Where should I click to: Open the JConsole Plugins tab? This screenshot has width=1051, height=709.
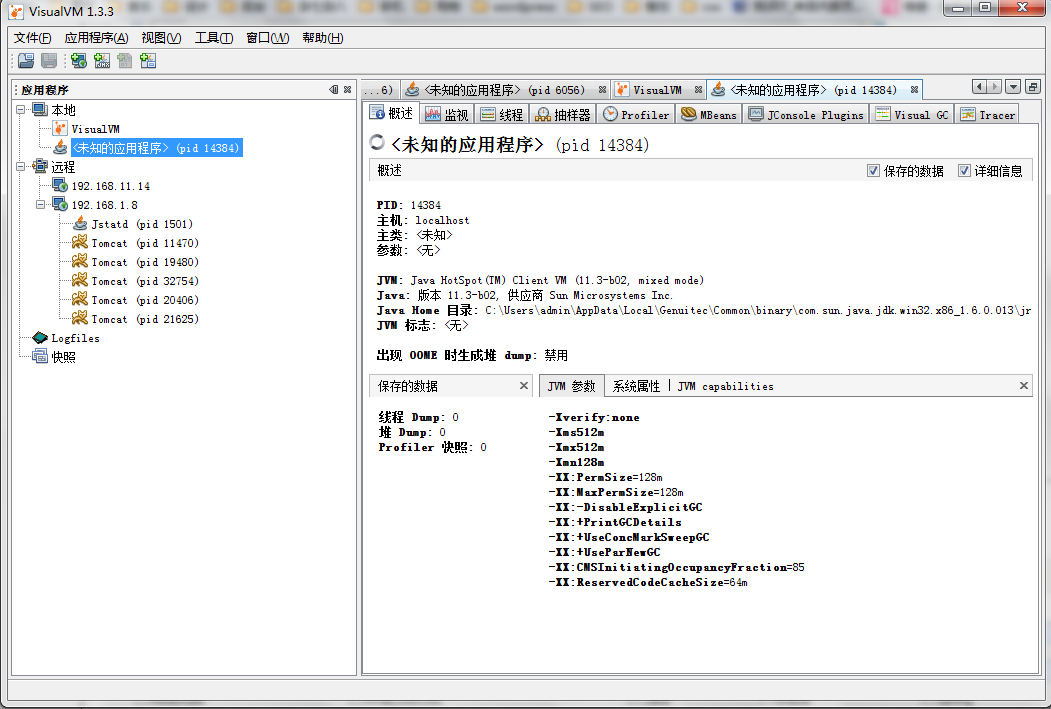coord(807,115)
